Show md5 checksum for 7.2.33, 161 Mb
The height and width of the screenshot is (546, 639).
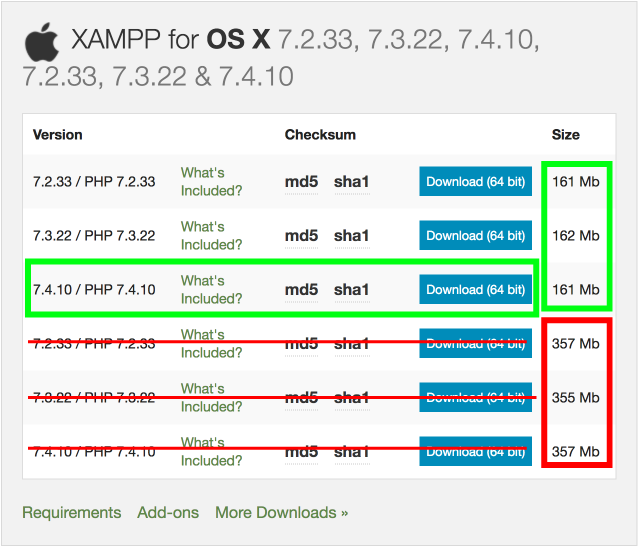(301, 182)
